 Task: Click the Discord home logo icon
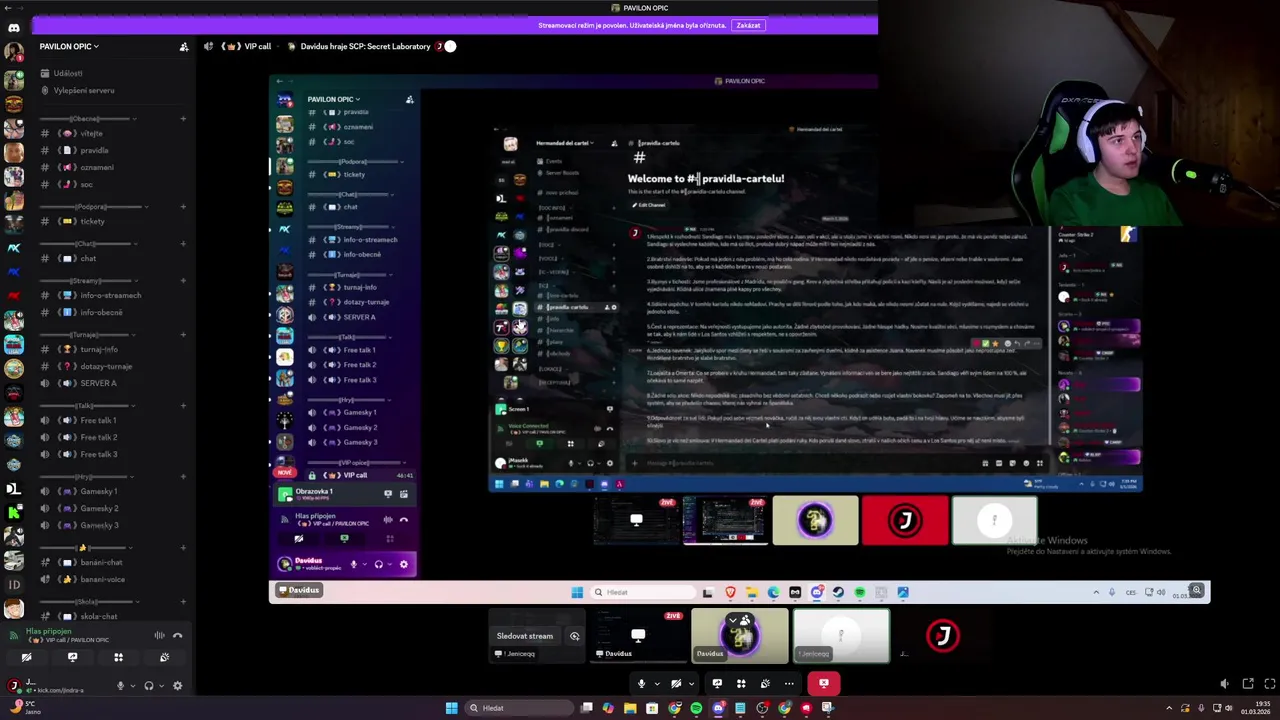[14, 28]
